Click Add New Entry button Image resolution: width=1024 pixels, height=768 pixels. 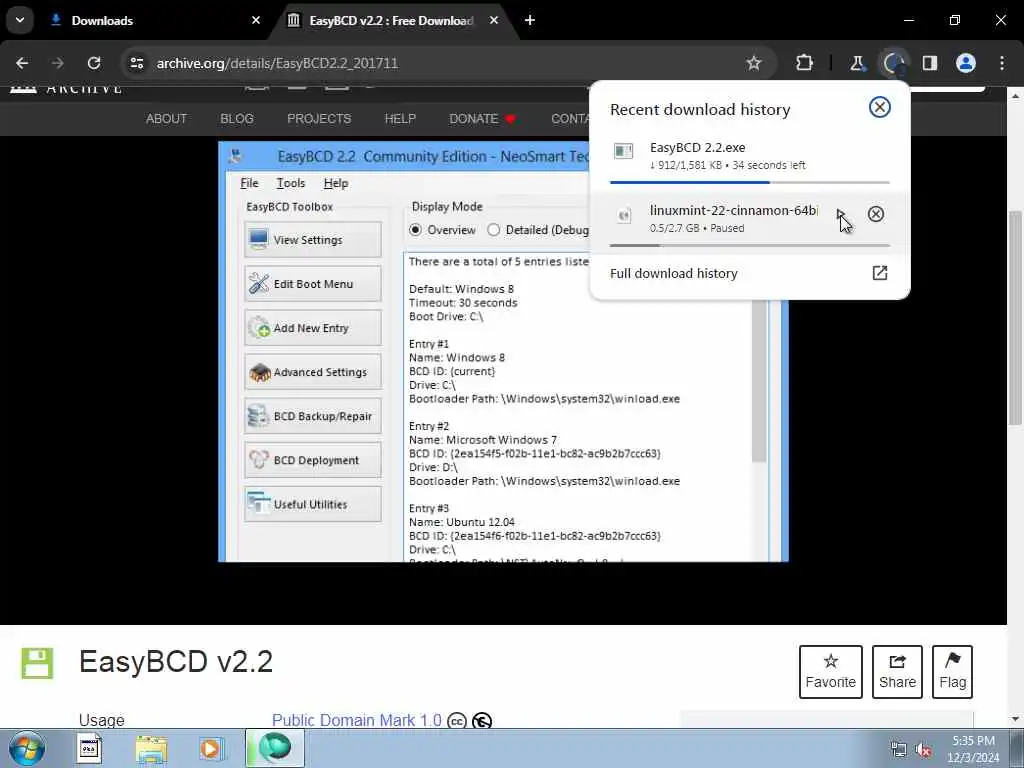point(313,328)
